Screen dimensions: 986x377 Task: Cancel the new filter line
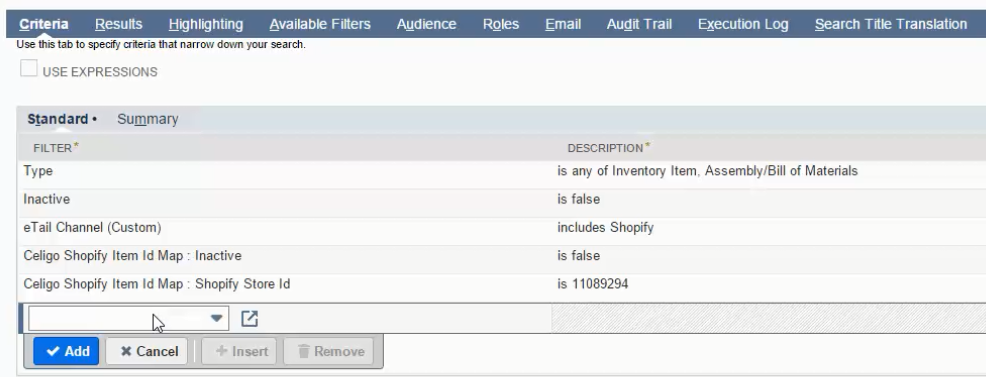coord(147,351)
